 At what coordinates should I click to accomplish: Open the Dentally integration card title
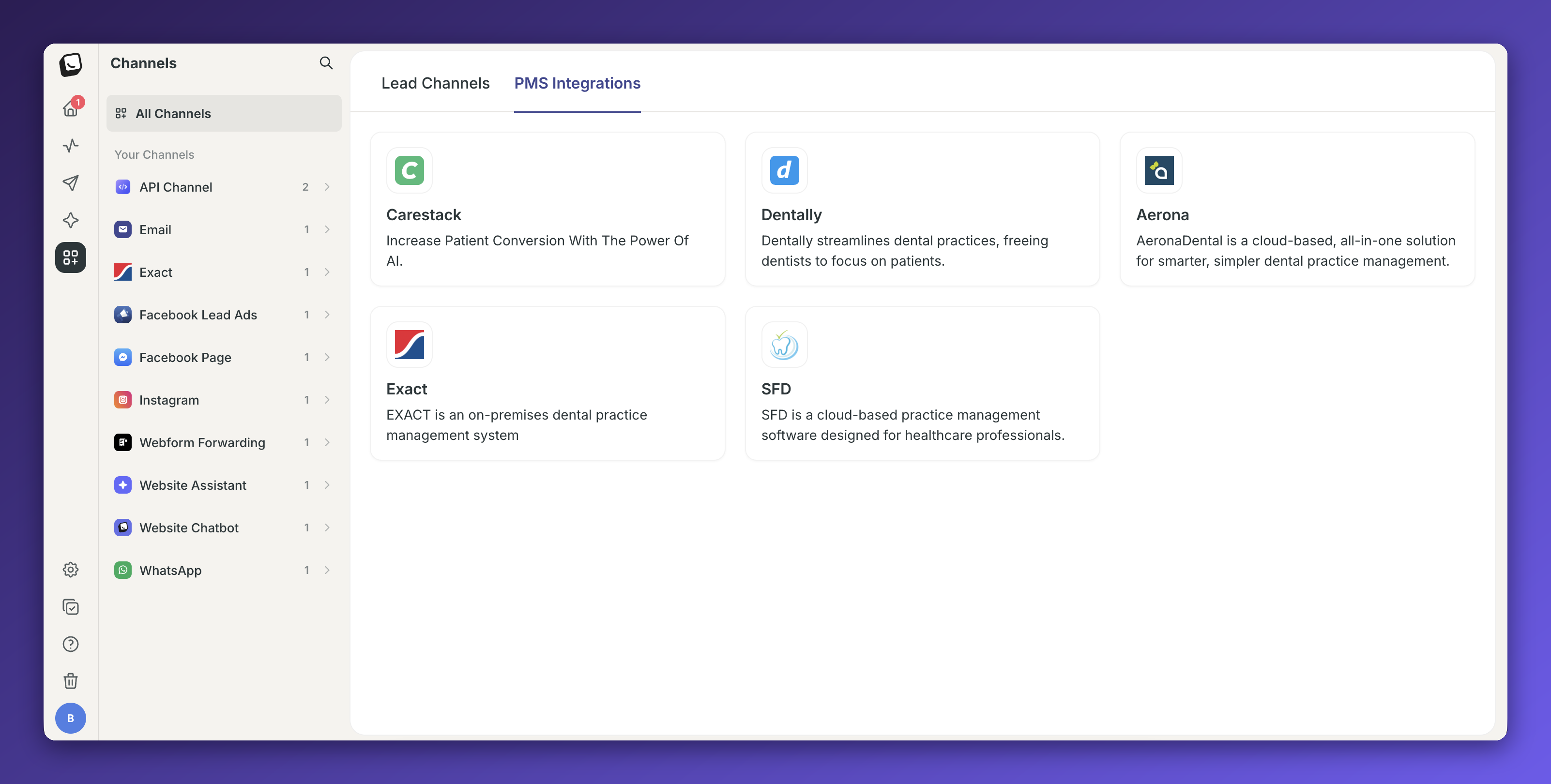point(791,215)
